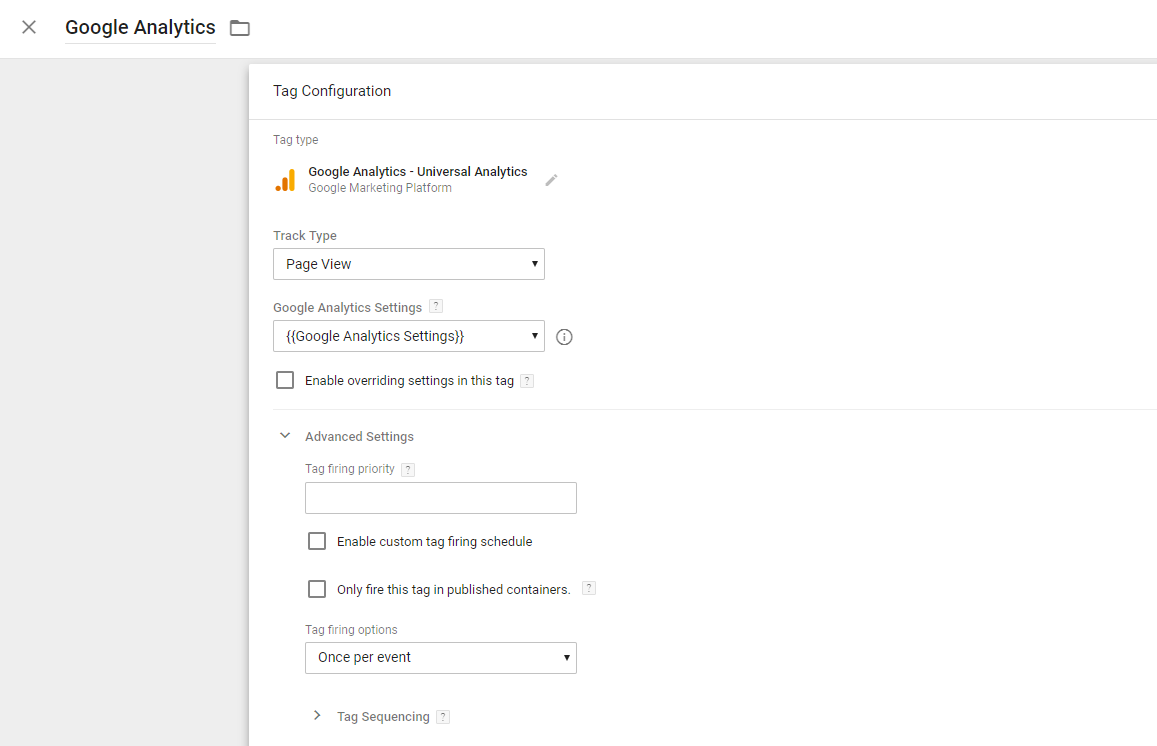Screen dimensions: 1157x746
Task: Open the Tag firing options dropdown
Action: coord(441,657)
